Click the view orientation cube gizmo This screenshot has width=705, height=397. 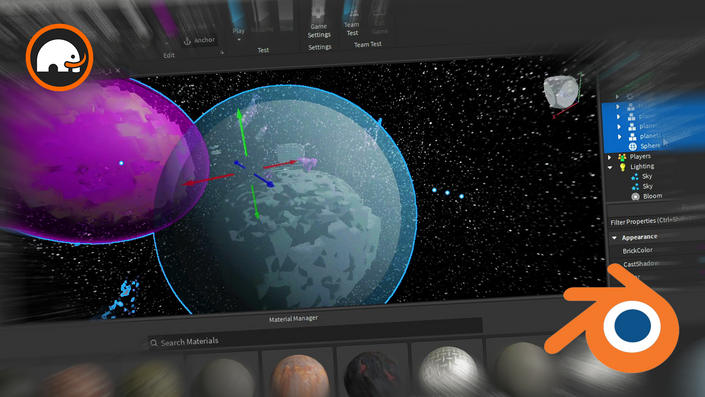click(561, 92)
